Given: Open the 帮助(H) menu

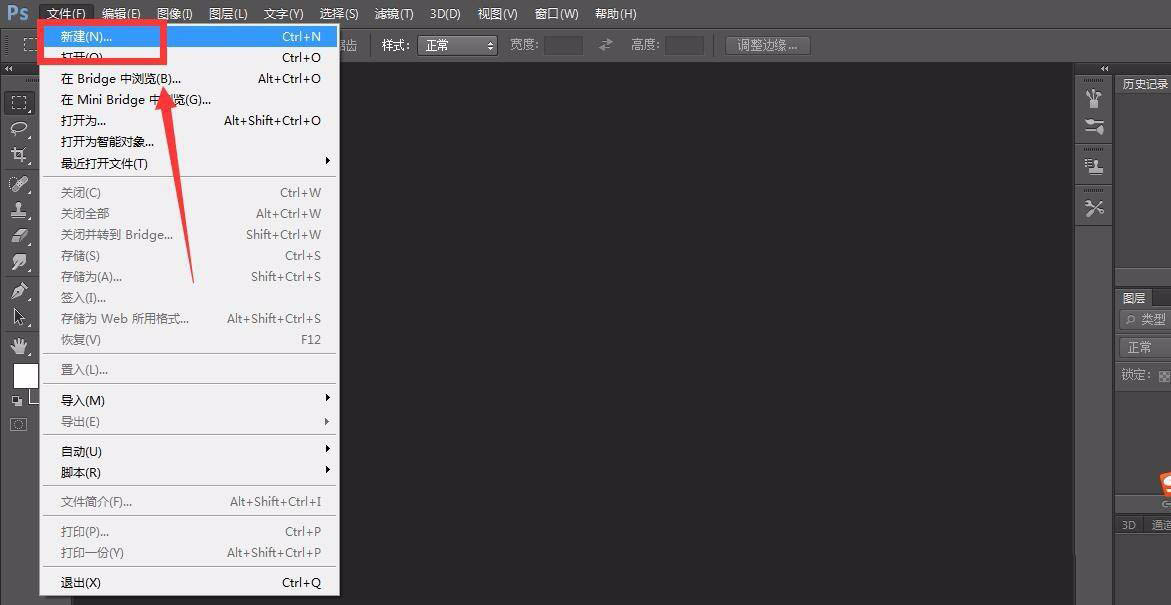Looking at the screenshot, I should click(615, 13).
